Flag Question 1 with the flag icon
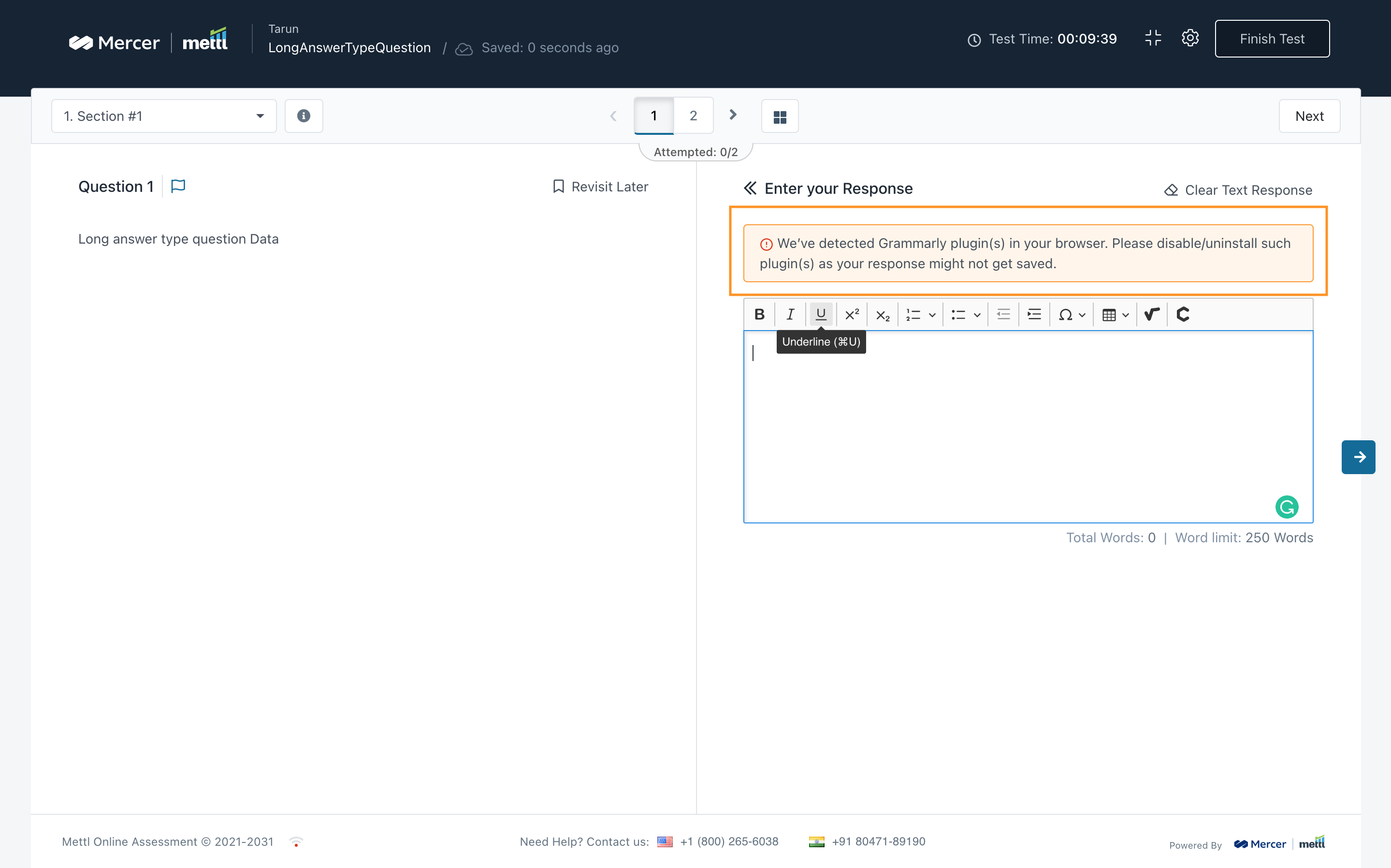Viewport: 1391px width, 868px height. click(178, 186)
